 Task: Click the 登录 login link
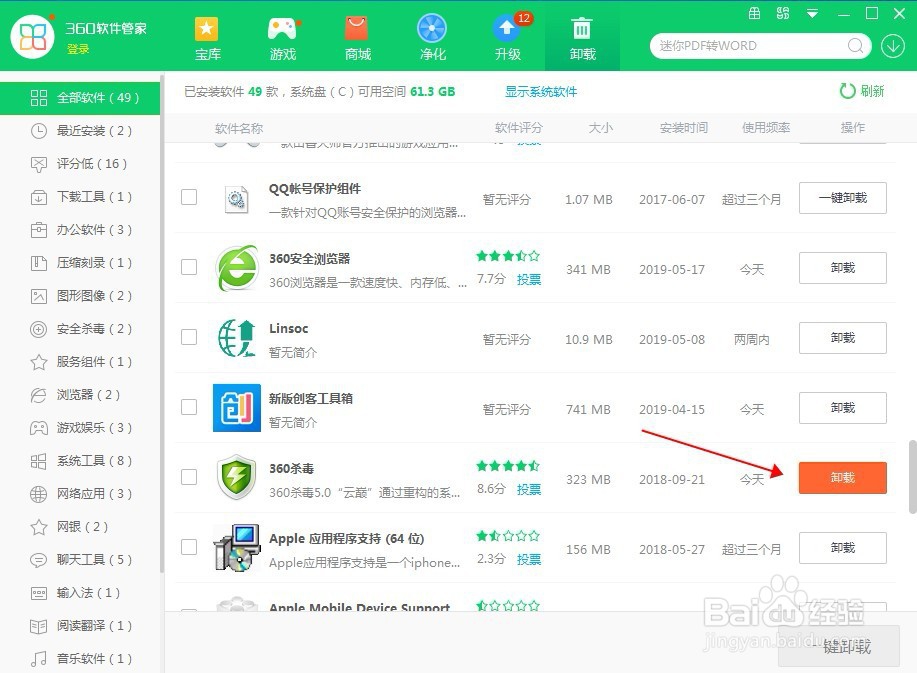click(78, 49)
